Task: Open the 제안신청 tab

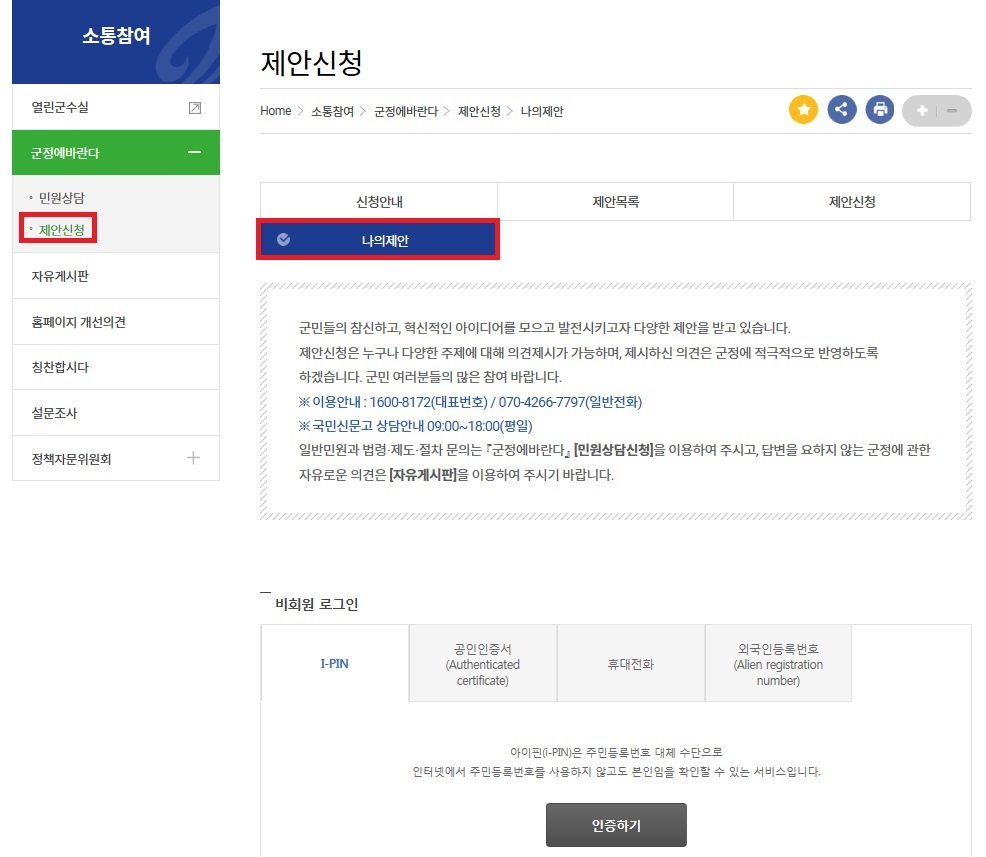Action: point(851,201)
